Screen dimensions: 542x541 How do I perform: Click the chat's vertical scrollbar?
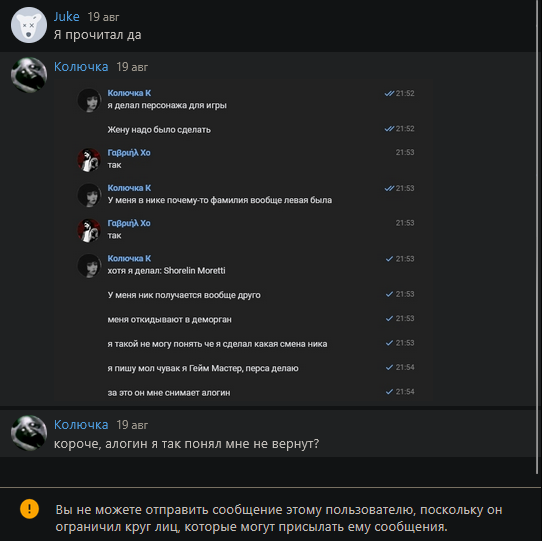[x=537, y=237]
